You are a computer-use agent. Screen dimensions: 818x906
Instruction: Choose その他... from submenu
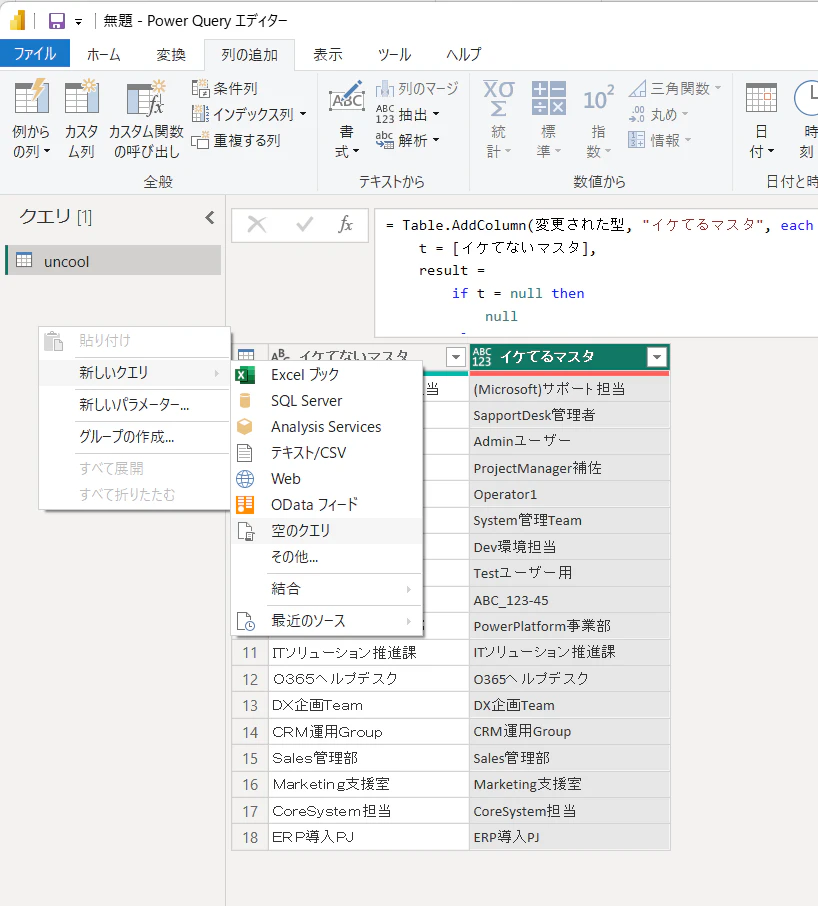click(327, 556)
